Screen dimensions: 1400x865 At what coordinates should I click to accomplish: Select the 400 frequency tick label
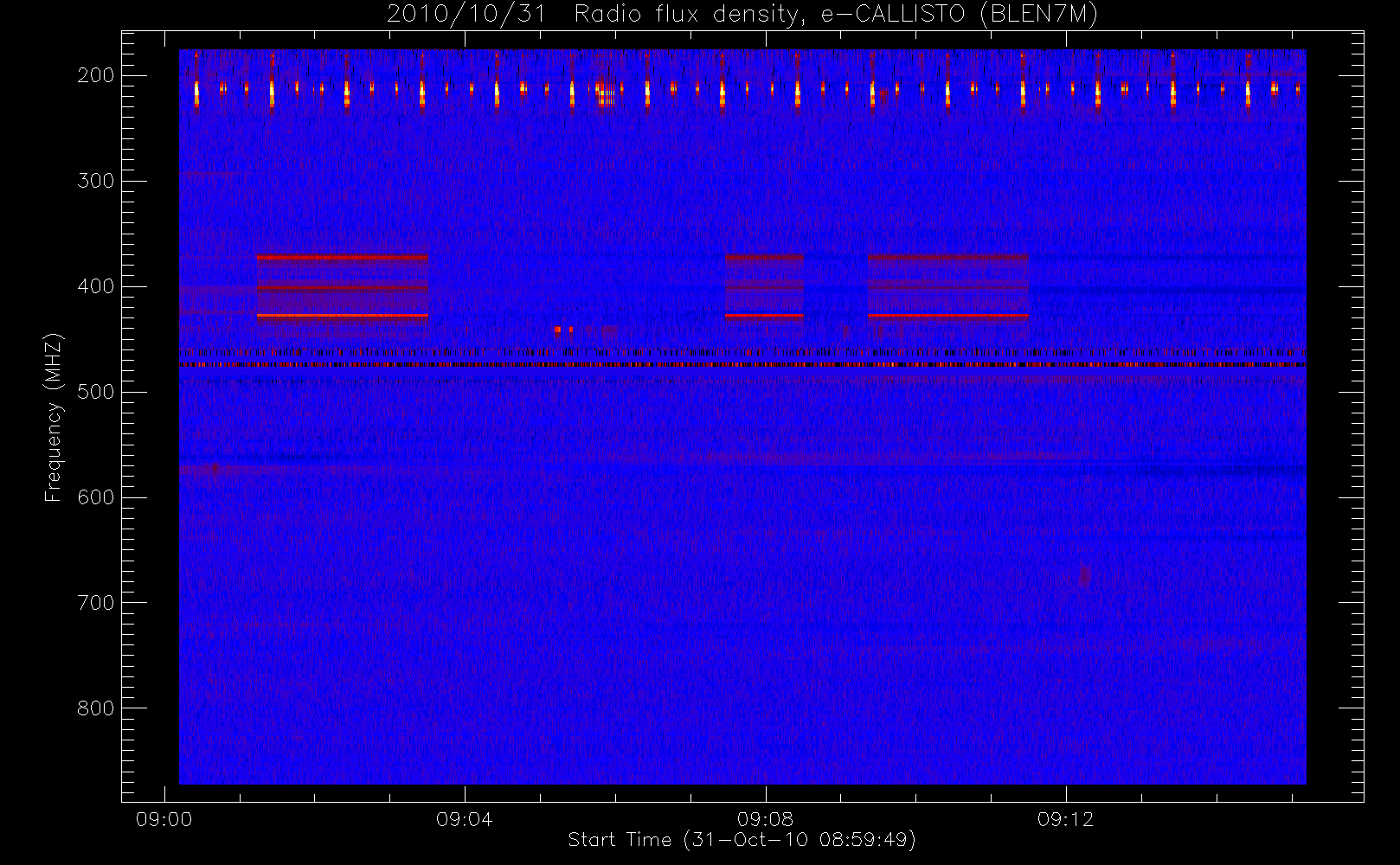[96, 286]
